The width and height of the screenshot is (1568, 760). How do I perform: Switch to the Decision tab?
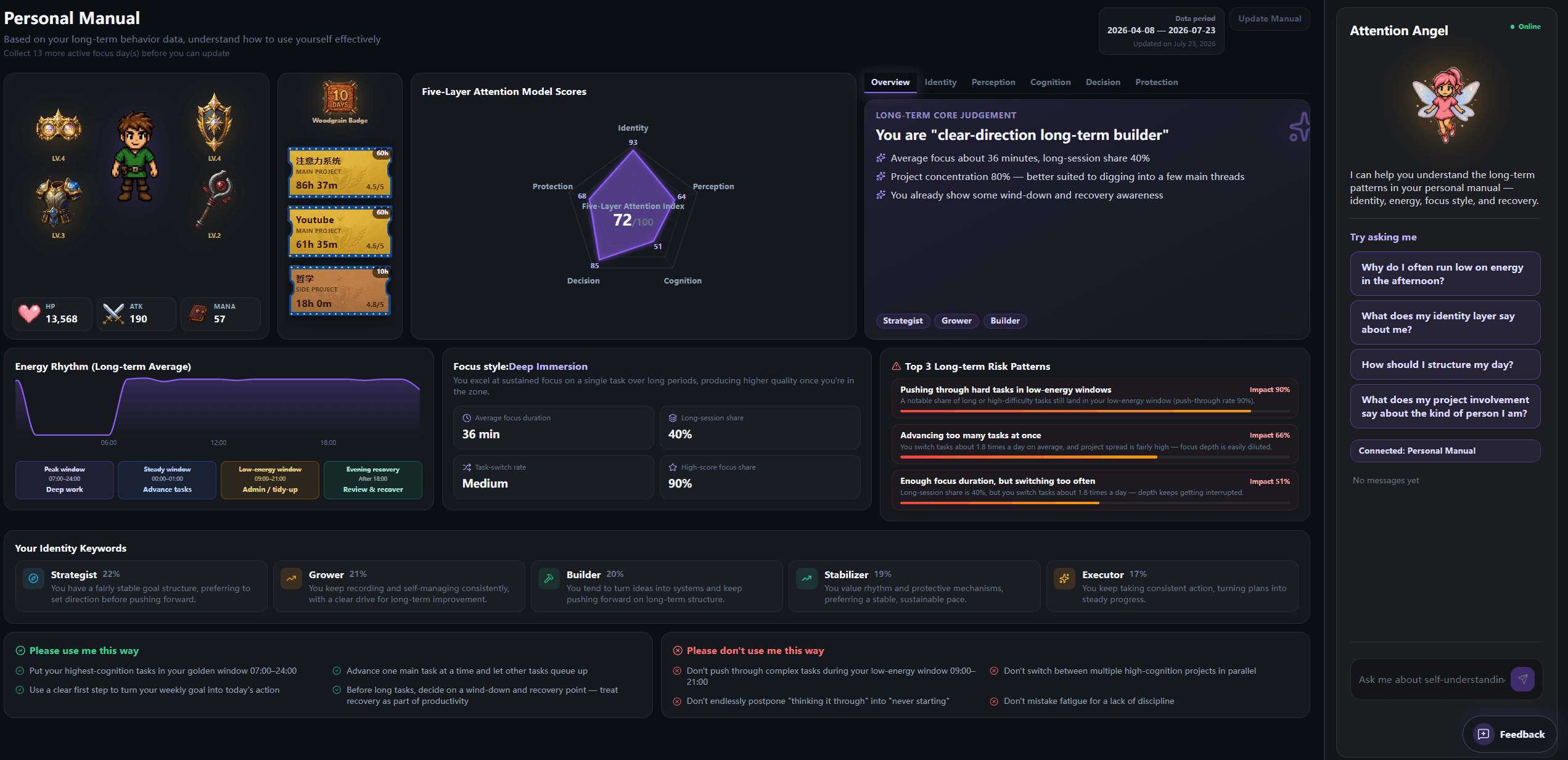1102,82
